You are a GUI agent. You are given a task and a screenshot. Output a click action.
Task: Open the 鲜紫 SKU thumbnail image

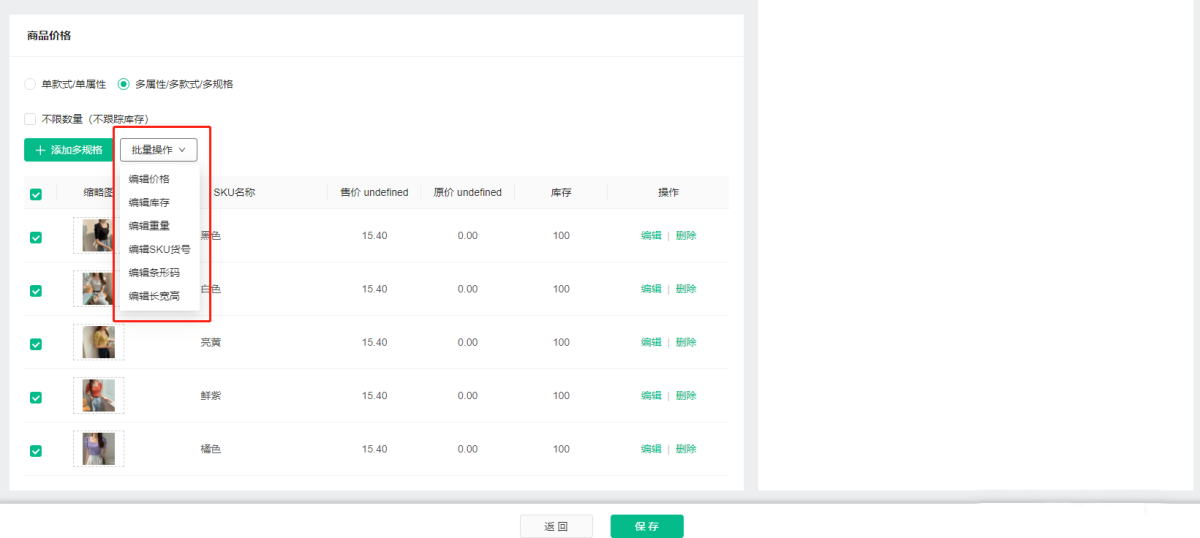(x=98, y=396)
